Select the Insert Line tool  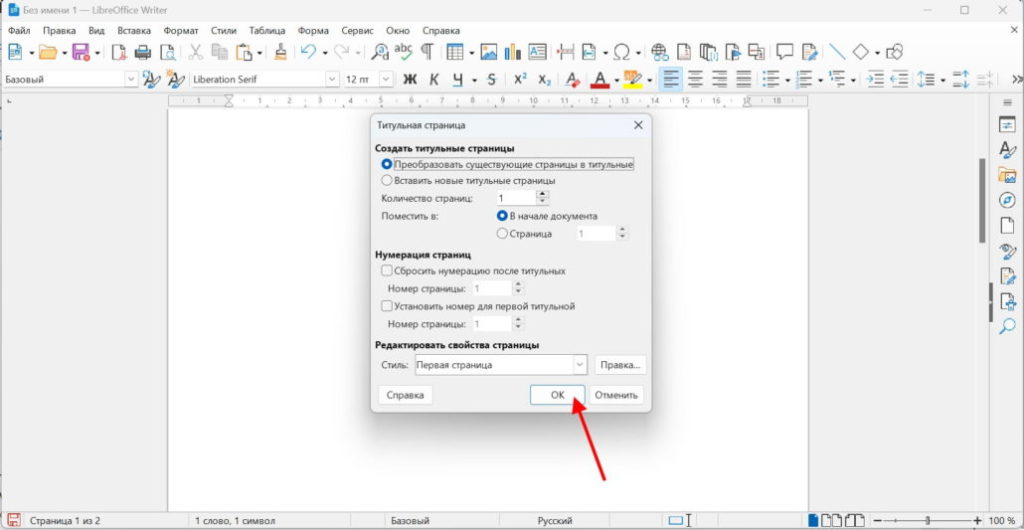(837, 52)
